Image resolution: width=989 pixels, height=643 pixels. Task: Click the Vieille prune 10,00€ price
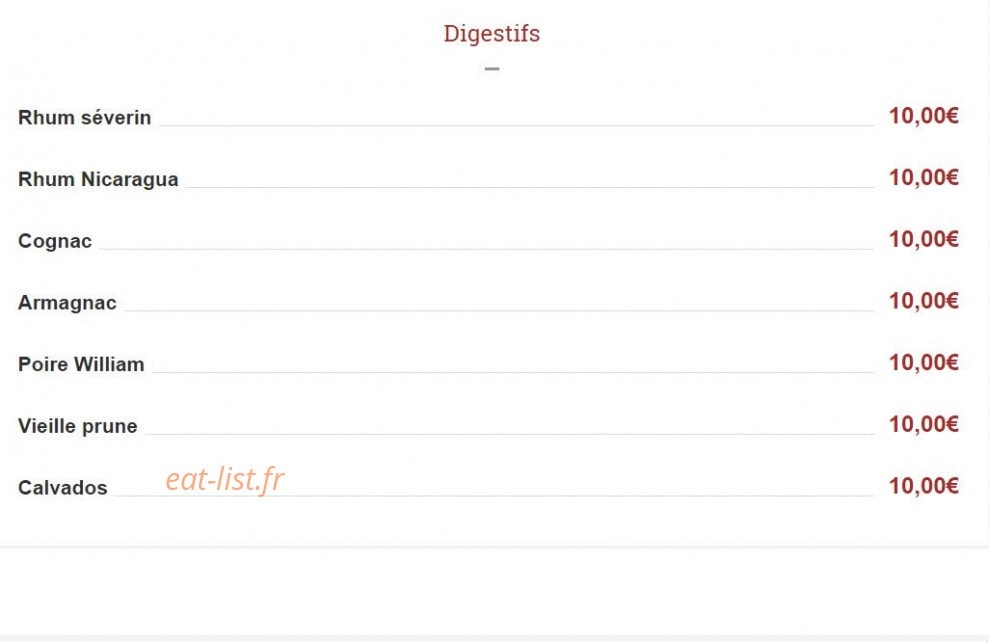[x=923, y=424]
